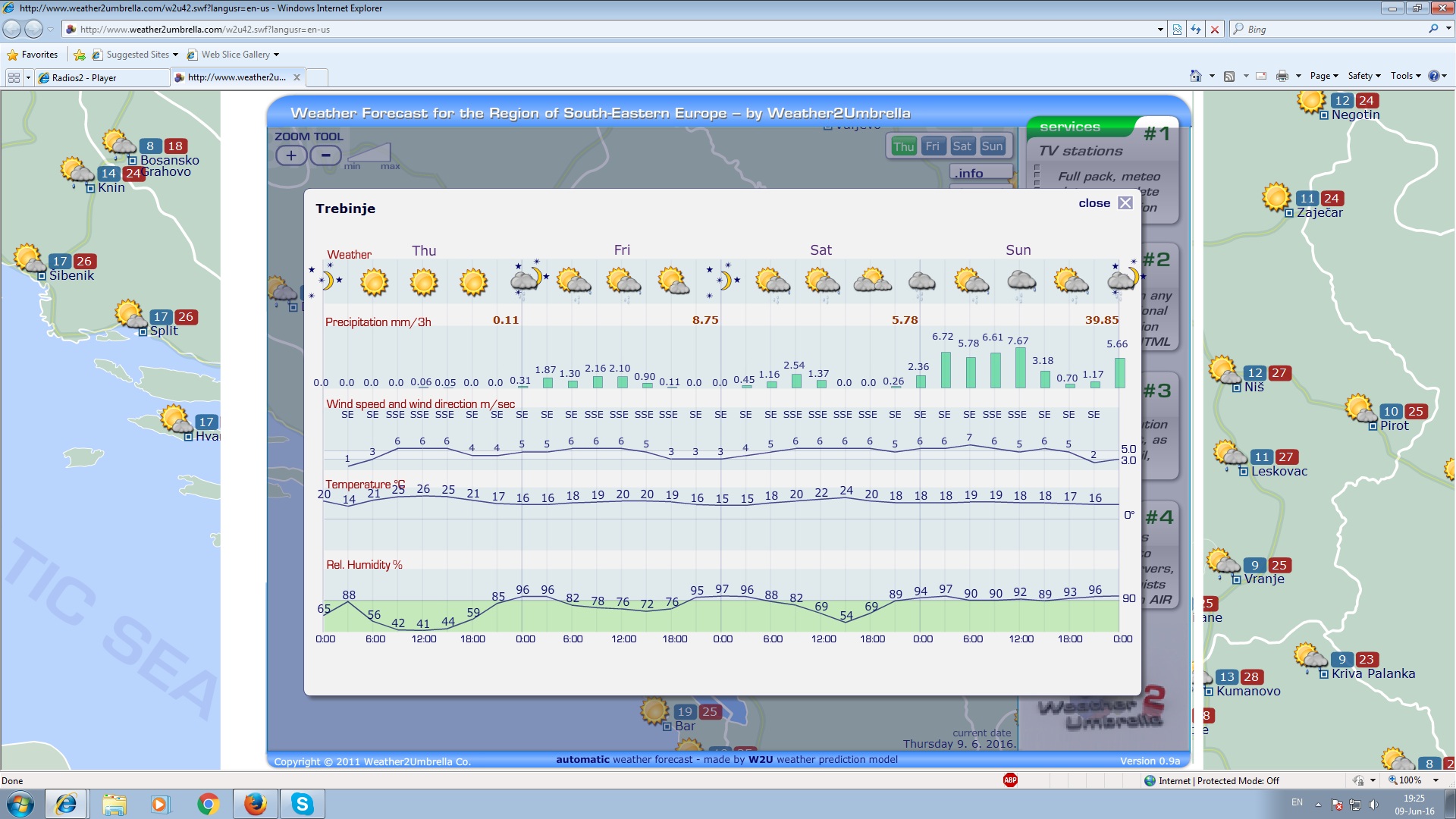Image resolution: width=1456 pixels, height=819 pixels.
Task: Click the Negotin city marker
Action: pyautogui.click(x=1324, y=115)
